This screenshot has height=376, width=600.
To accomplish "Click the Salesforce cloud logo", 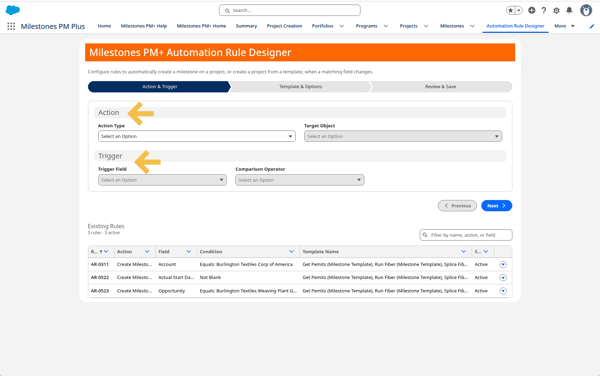I will [13, 10].
